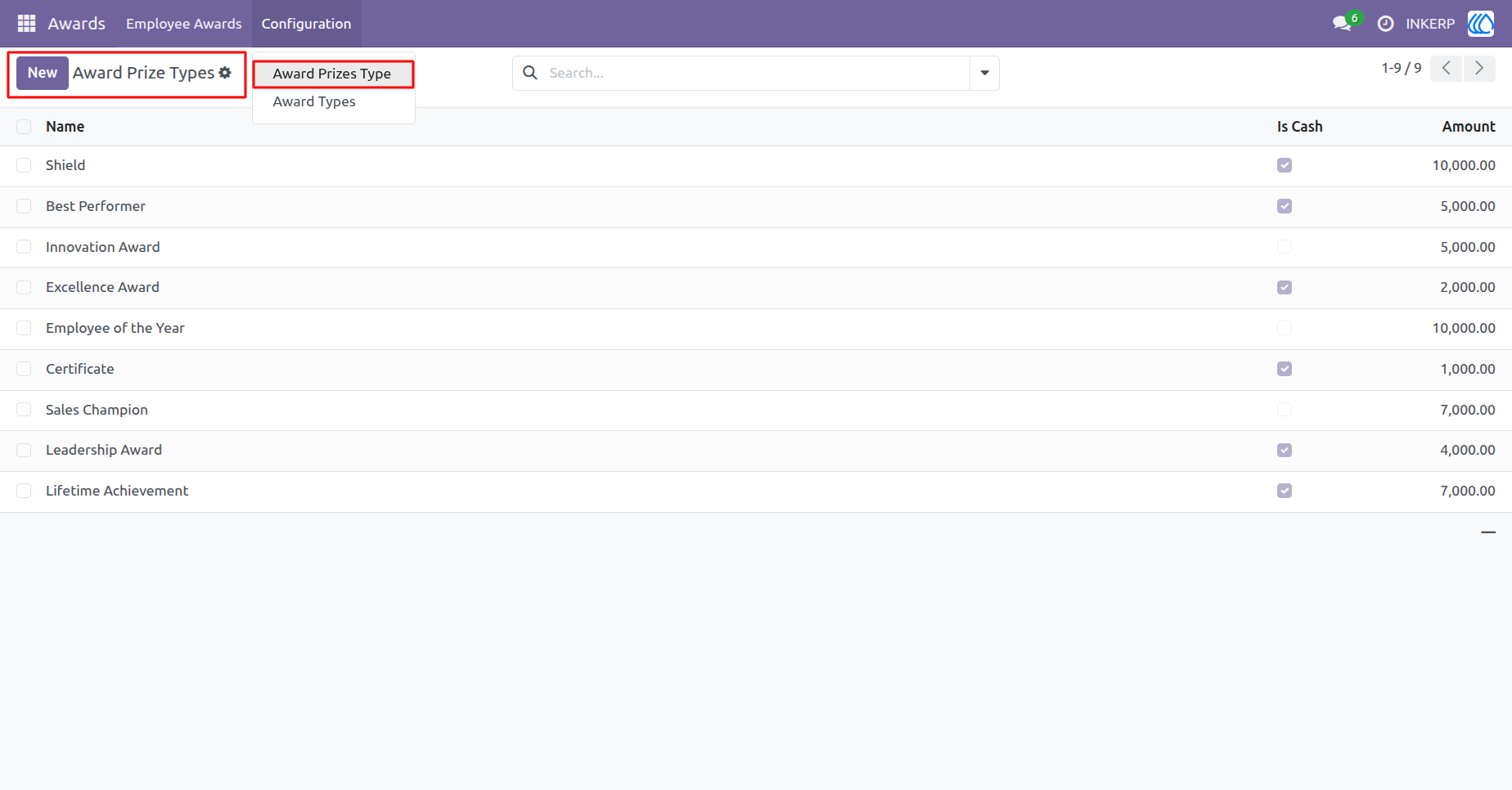Open the Innovation Award record
1512x790 pixels.
[103, 247]
